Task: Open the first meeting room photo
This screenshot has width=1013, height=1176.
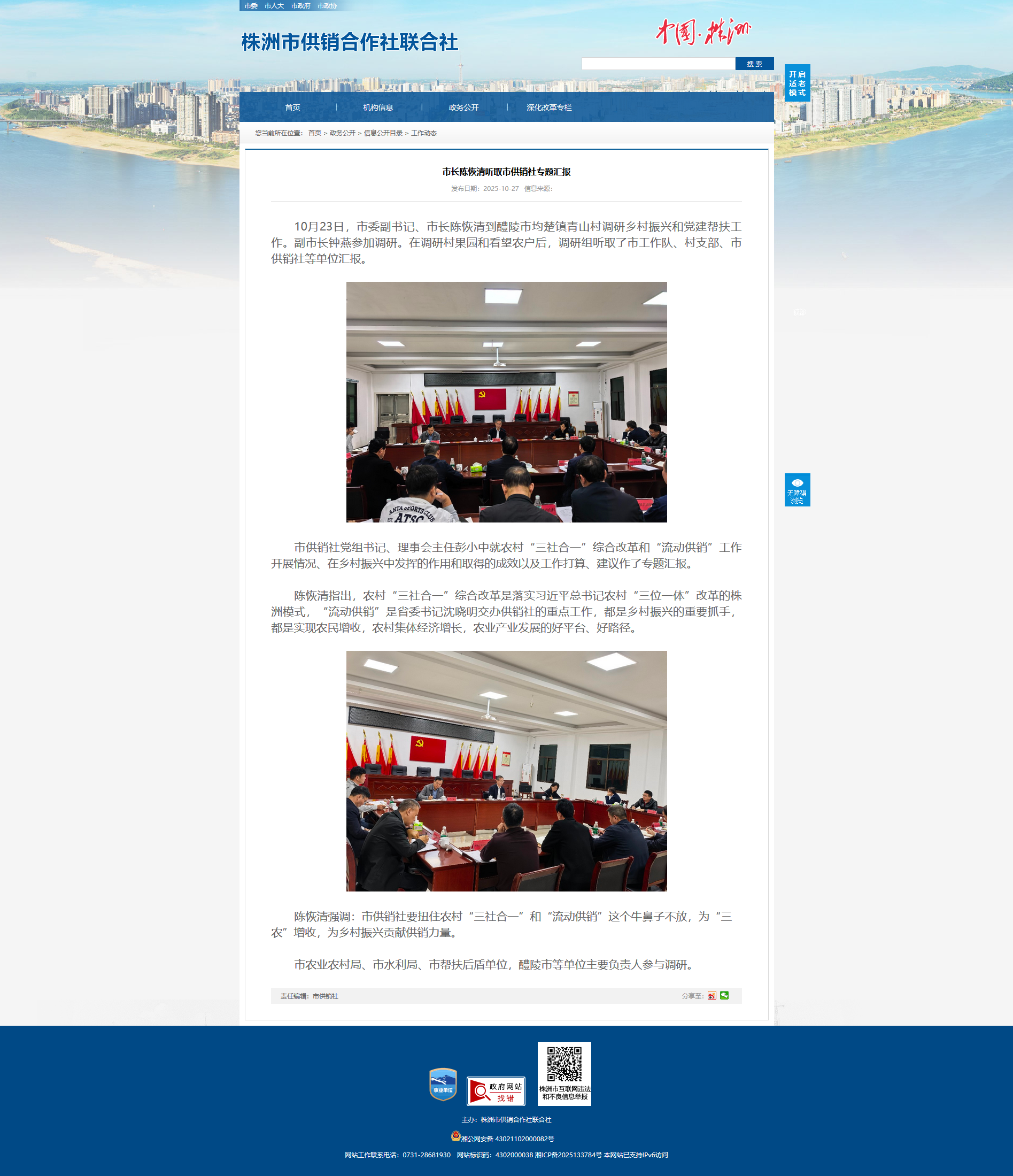Action: point(507,402)
